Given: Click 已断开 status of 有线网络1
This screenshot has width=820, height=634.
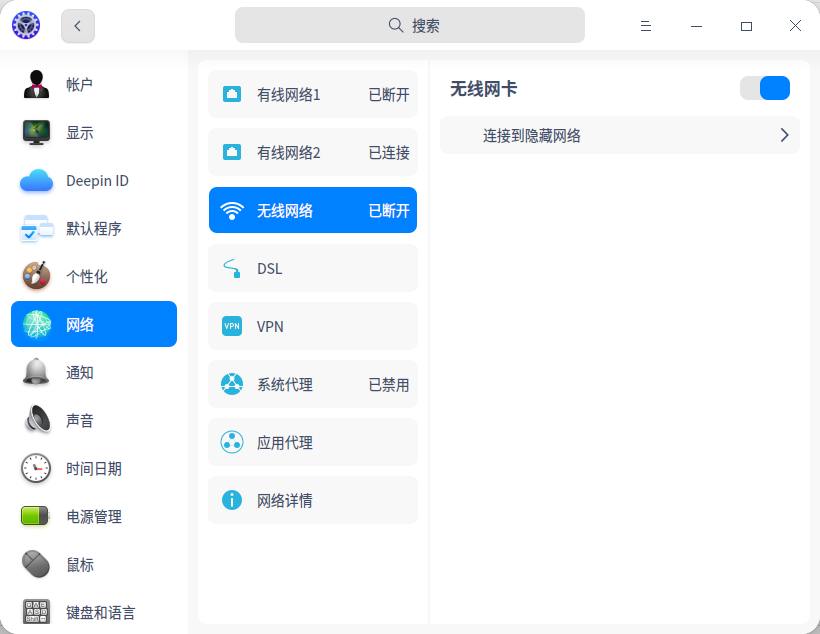Looking at the screenshot, I should tap(389, 95).
